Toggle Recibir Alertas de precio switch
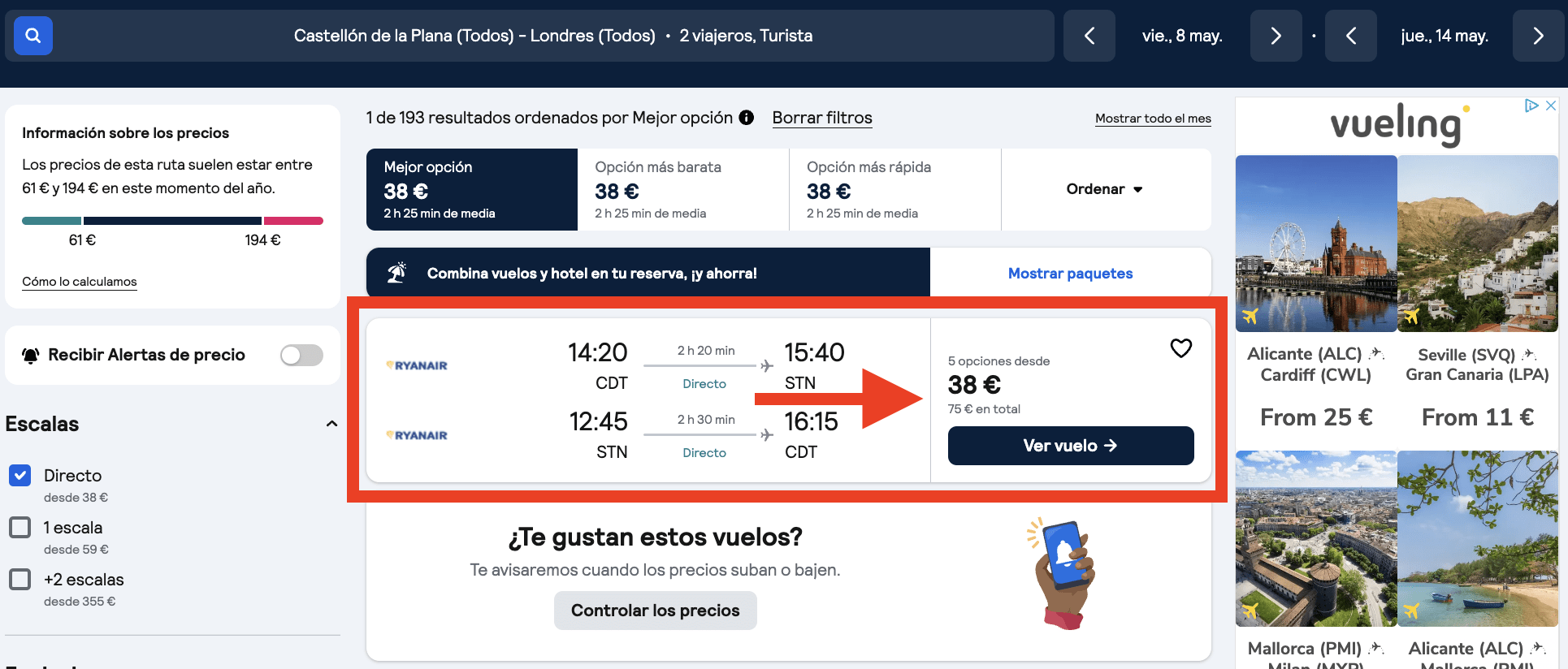 301,355
